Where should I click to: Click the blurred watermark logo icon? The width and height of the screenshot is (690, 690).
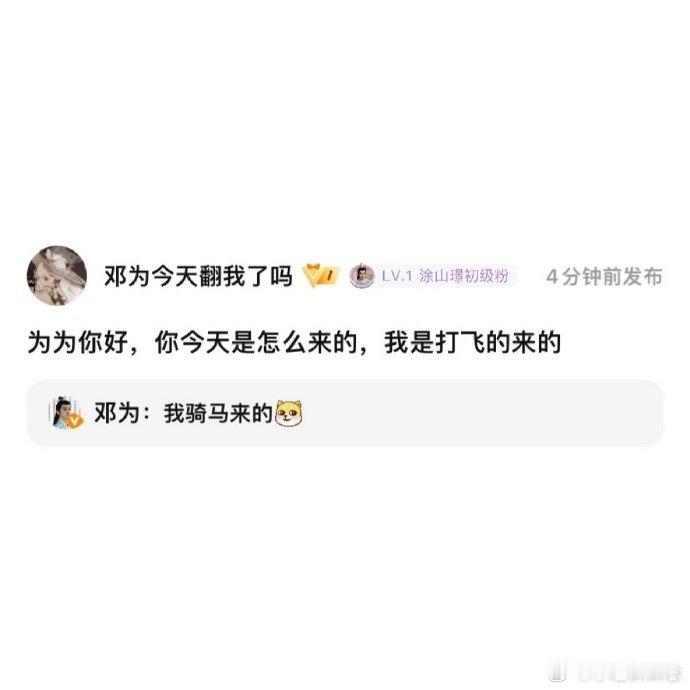tap(558, 673)
